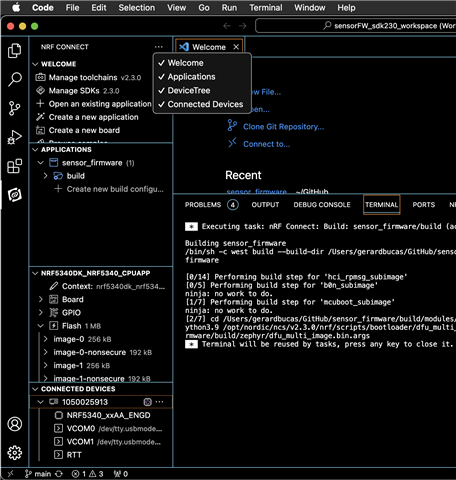
Task: Uncheck Connected Devices in the views menu
Action: click(x=202, y=104)
